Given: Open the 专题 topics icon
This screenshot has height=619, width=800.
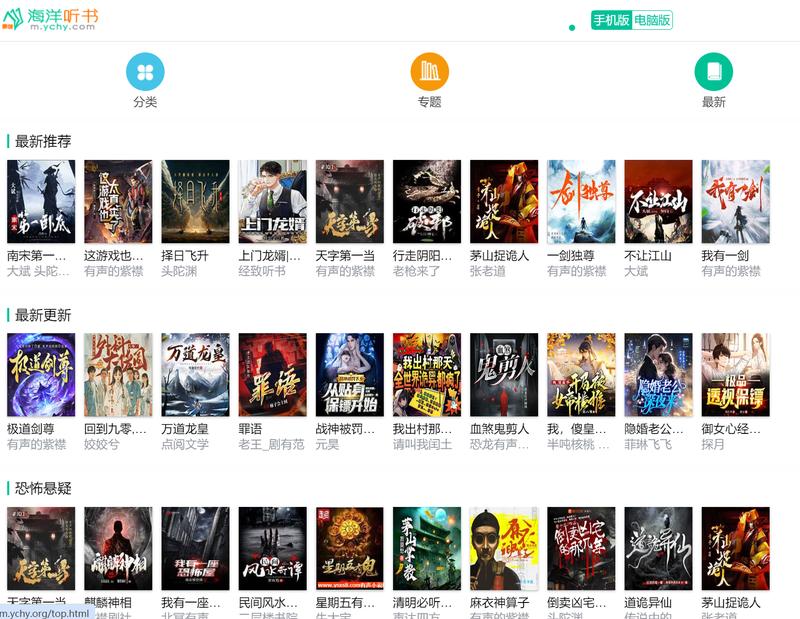Looking at the screenshot, I should (430, 71).
